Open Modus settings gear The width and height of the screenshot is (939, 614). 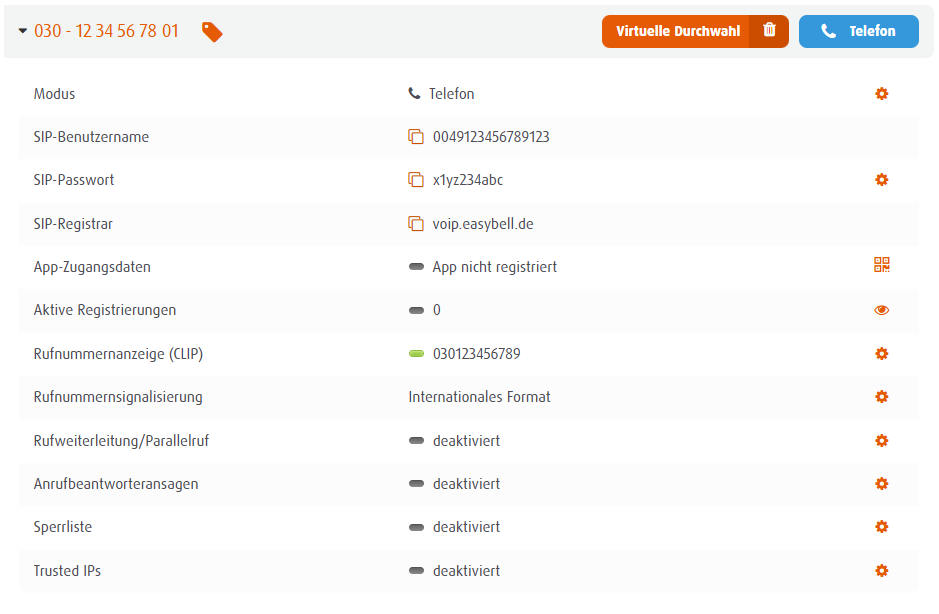pos(881,94)
